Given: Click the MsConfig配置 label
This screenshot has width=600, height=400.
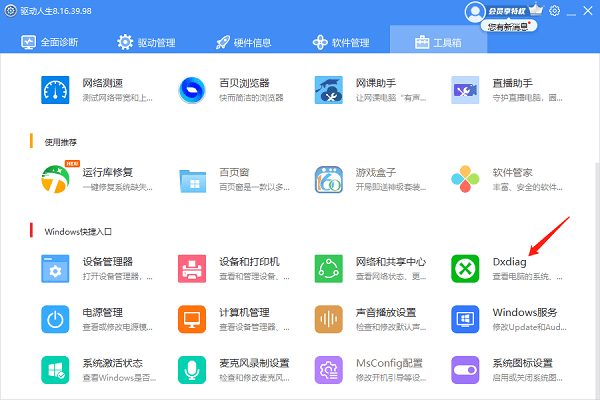Looking at the screenshot, I should tap(389, 363).
